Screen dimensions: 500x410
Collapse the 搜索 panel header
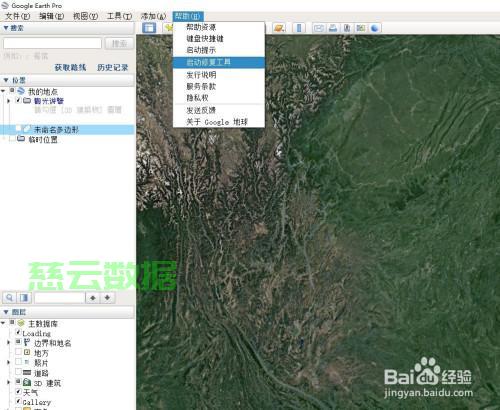pos(67,28)
